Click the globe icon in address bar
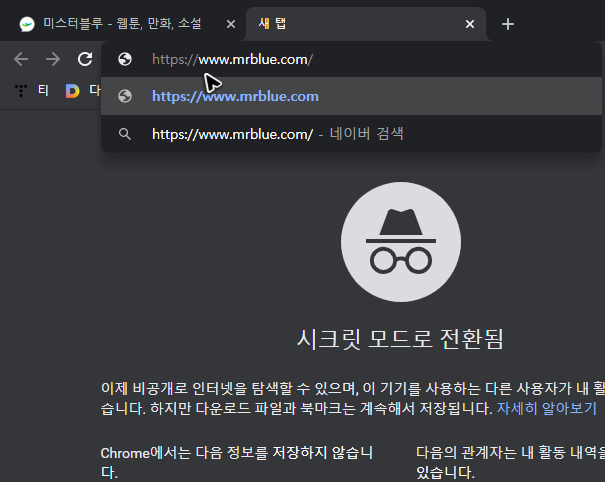605x482 pixels. pos(125,59)
